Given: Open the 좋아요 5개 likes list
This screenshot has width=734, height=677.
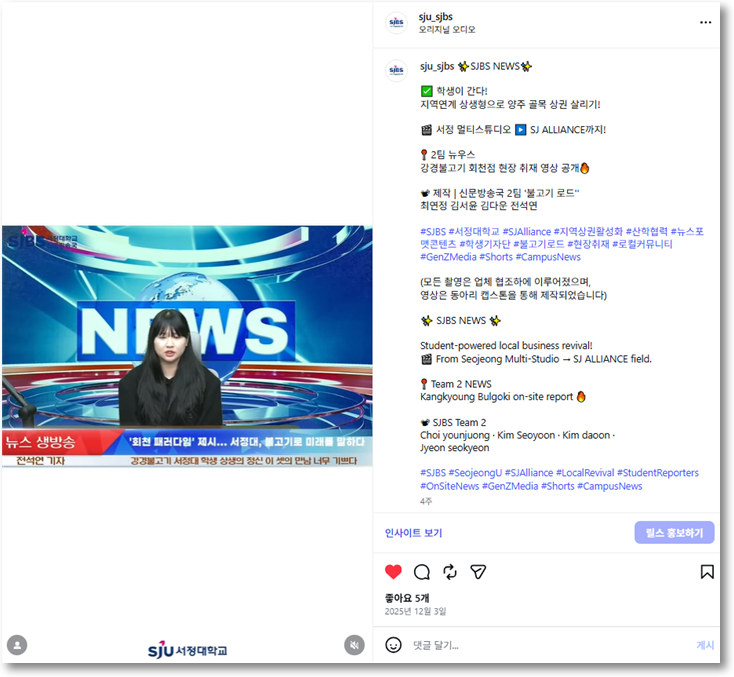Looking at the screenshot, I should [407, 598].
